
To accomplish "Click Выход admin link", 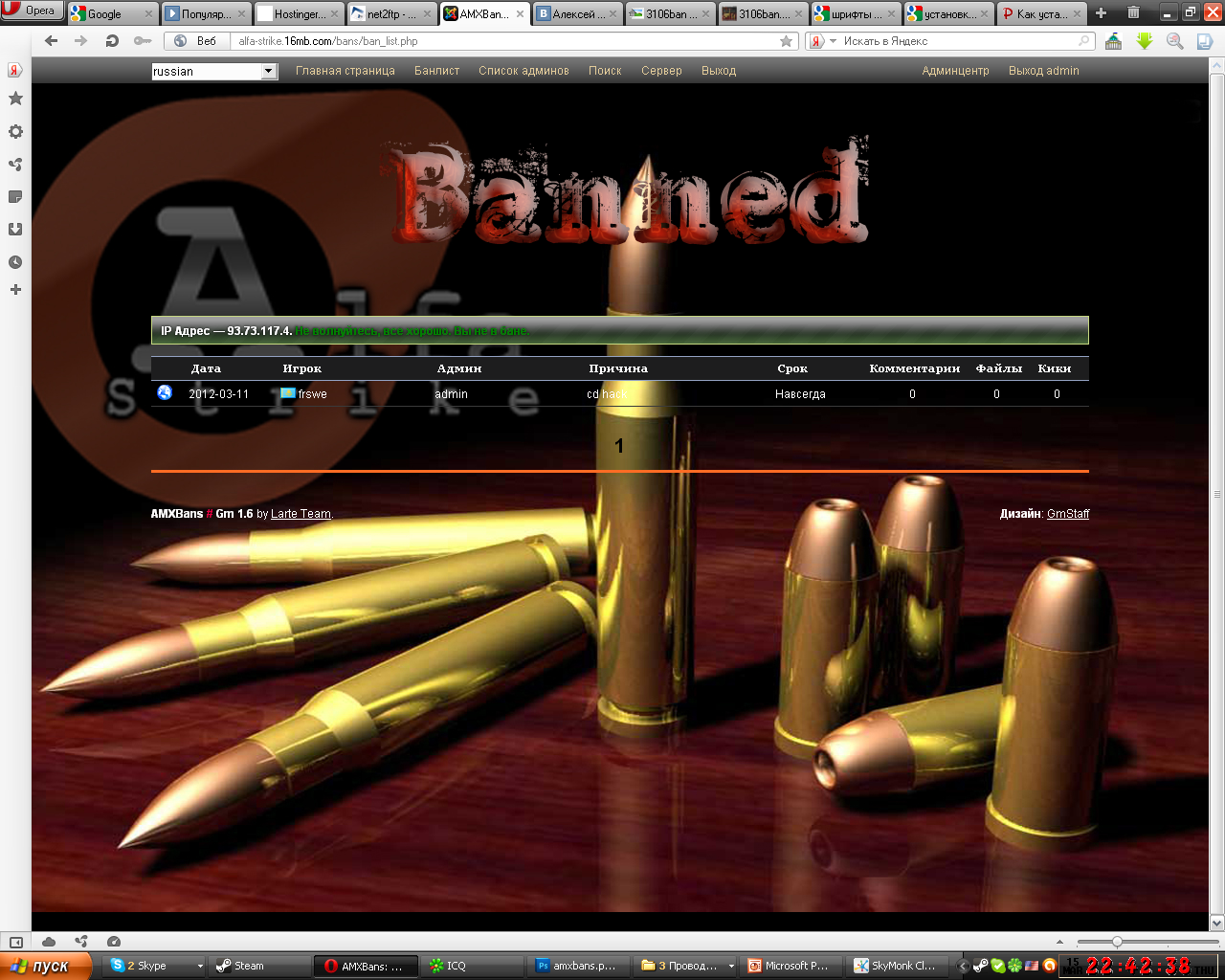I will 1044,71.
